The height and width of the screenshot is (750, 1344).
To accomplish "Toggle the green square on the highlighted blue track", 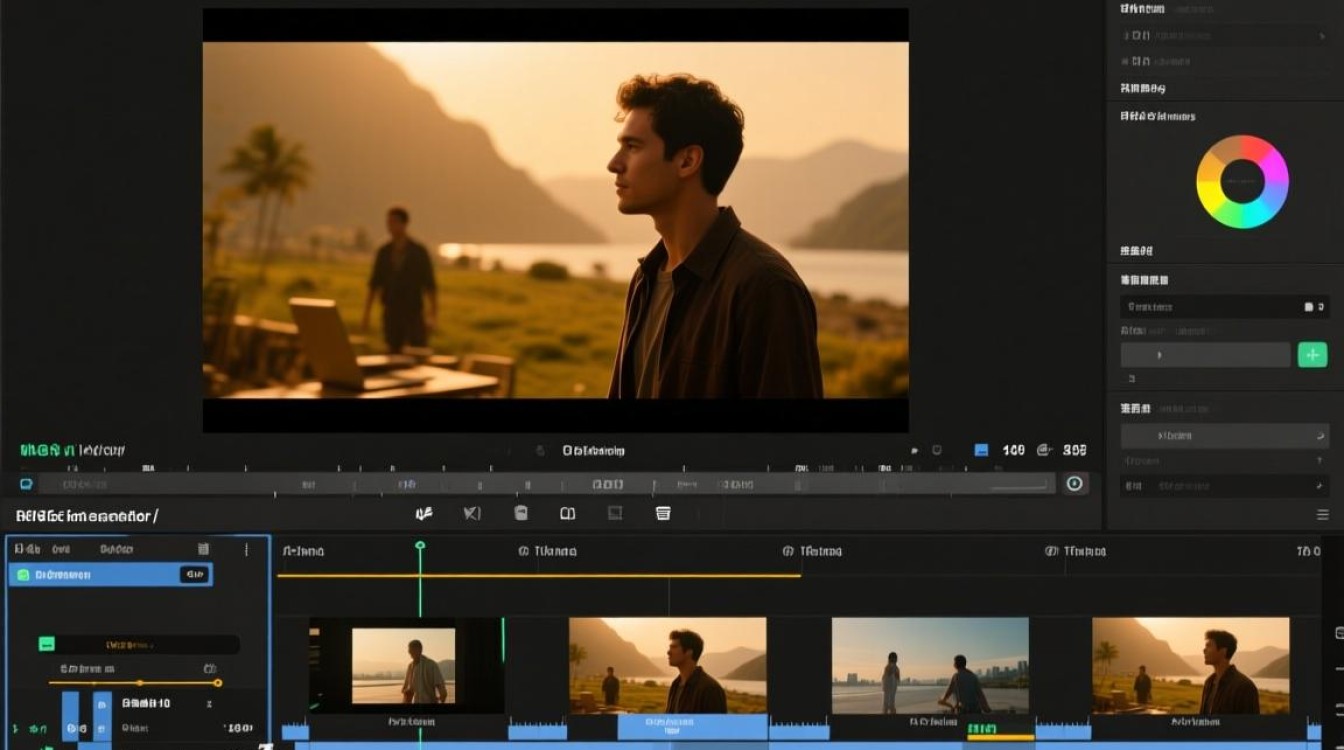I will click(x=23, y=575).
